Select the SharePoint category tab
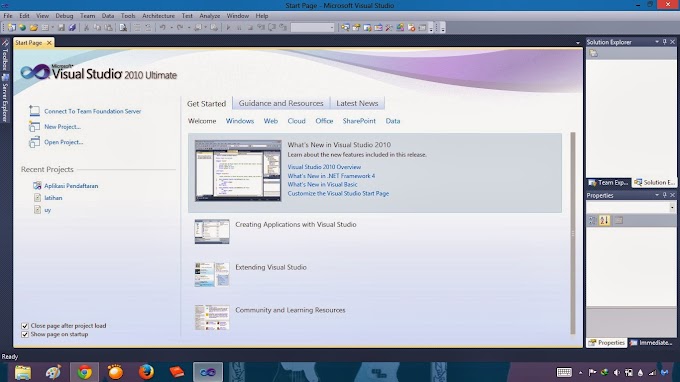 point(359,121)
